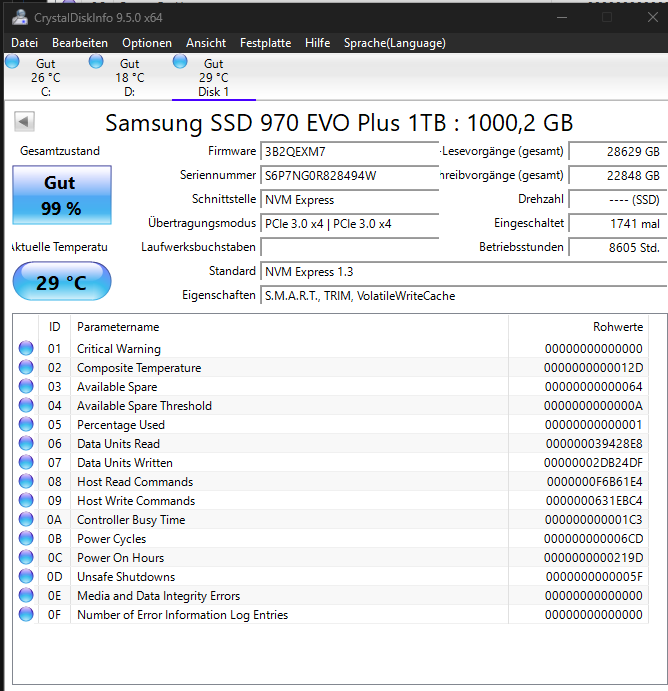Click the status orb of Critical Warning

pyautogui.click(x=26, y=348)
